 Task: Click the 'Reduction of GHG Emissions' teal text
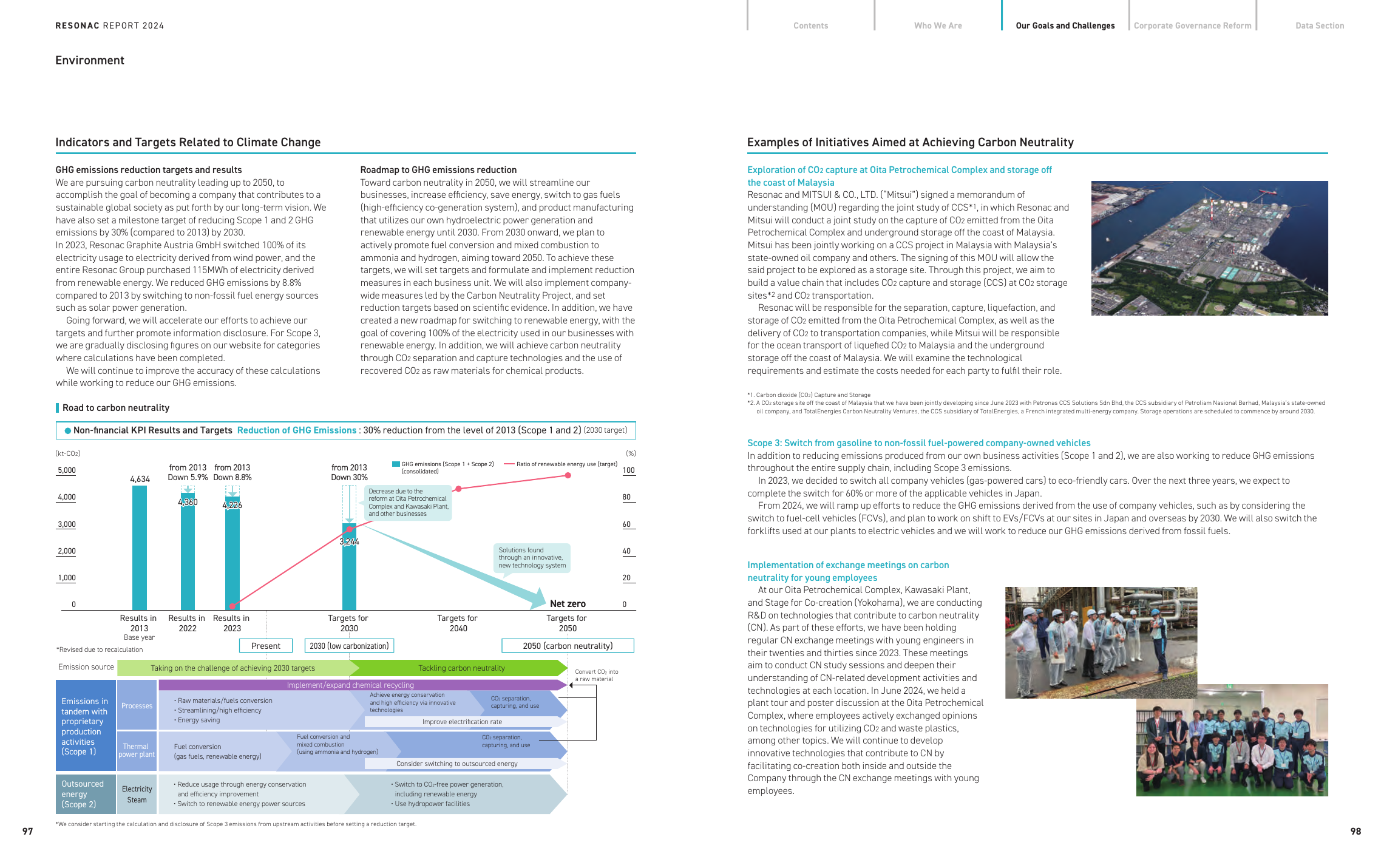pyautogui.click(x=297, y=430)
